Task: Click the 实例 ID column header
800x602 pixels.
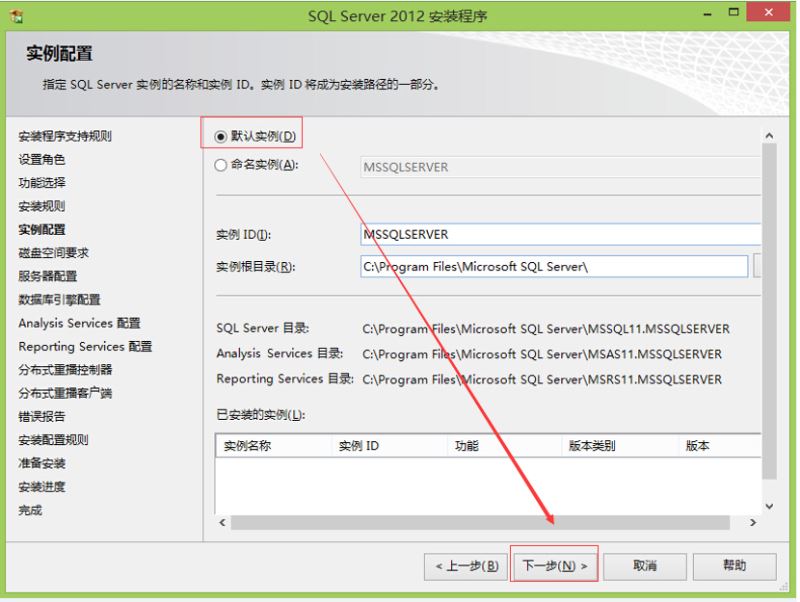Action: click(x=390, y=446)
